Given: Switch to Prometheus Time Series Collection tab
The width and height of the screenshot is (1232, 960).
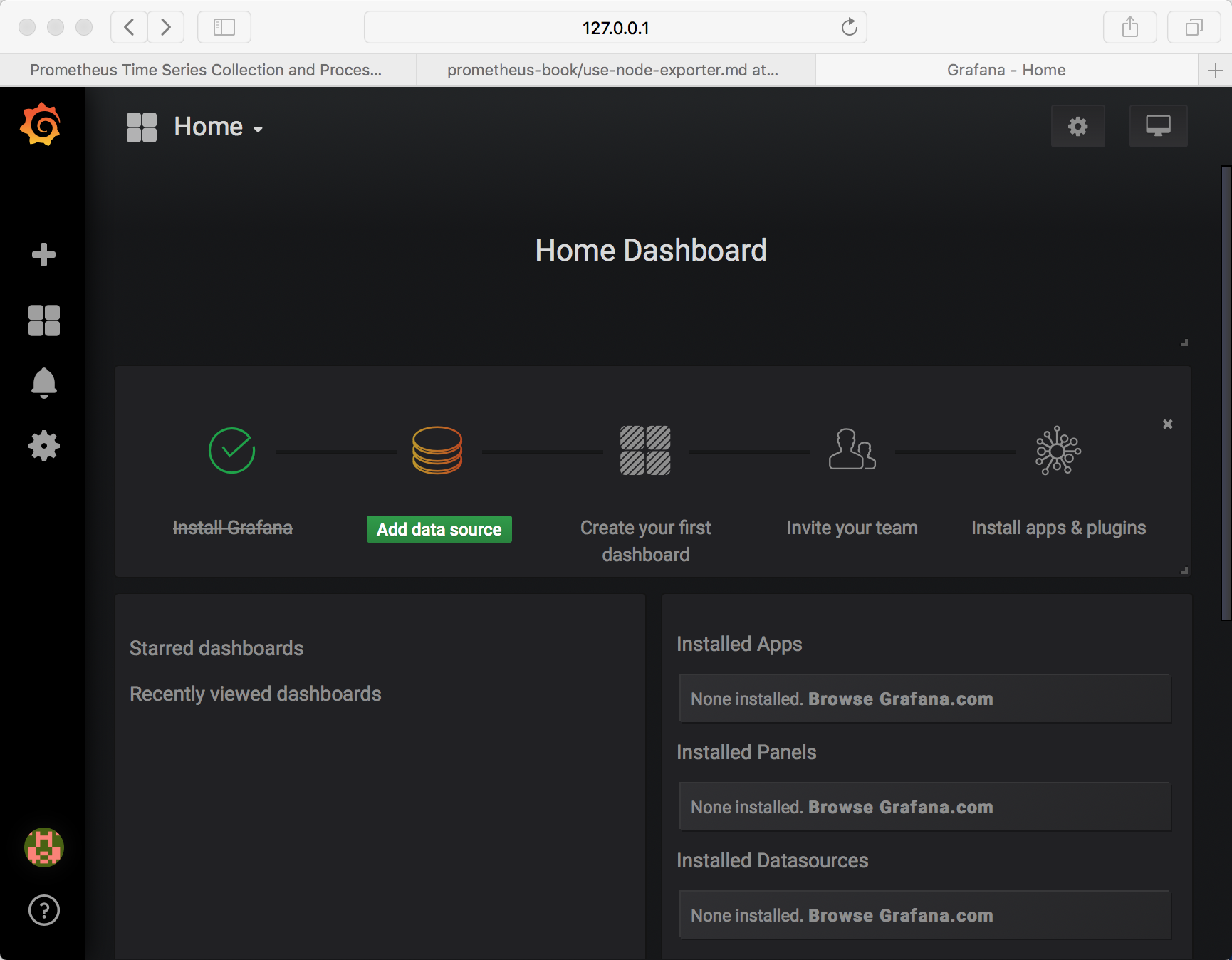Looking at the screenshot, I should [x=208, y=70].
